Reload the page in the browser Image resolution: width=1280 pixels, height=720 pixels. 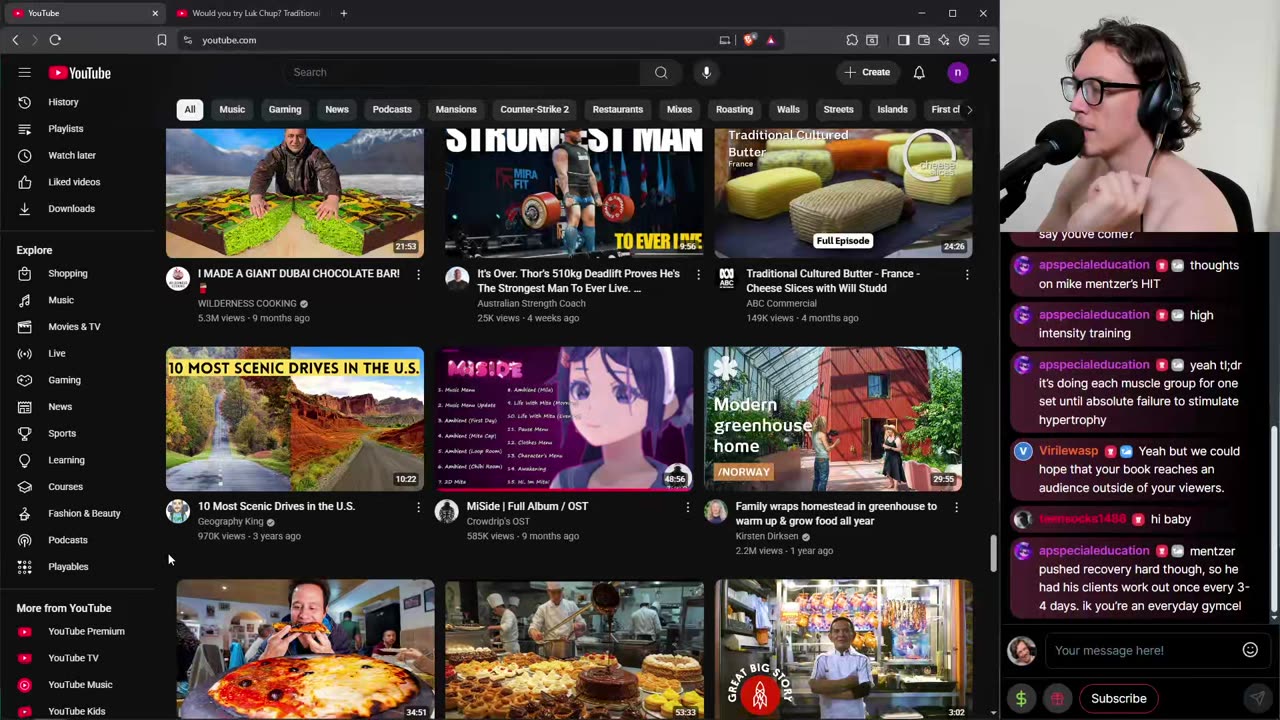point(55,40)
